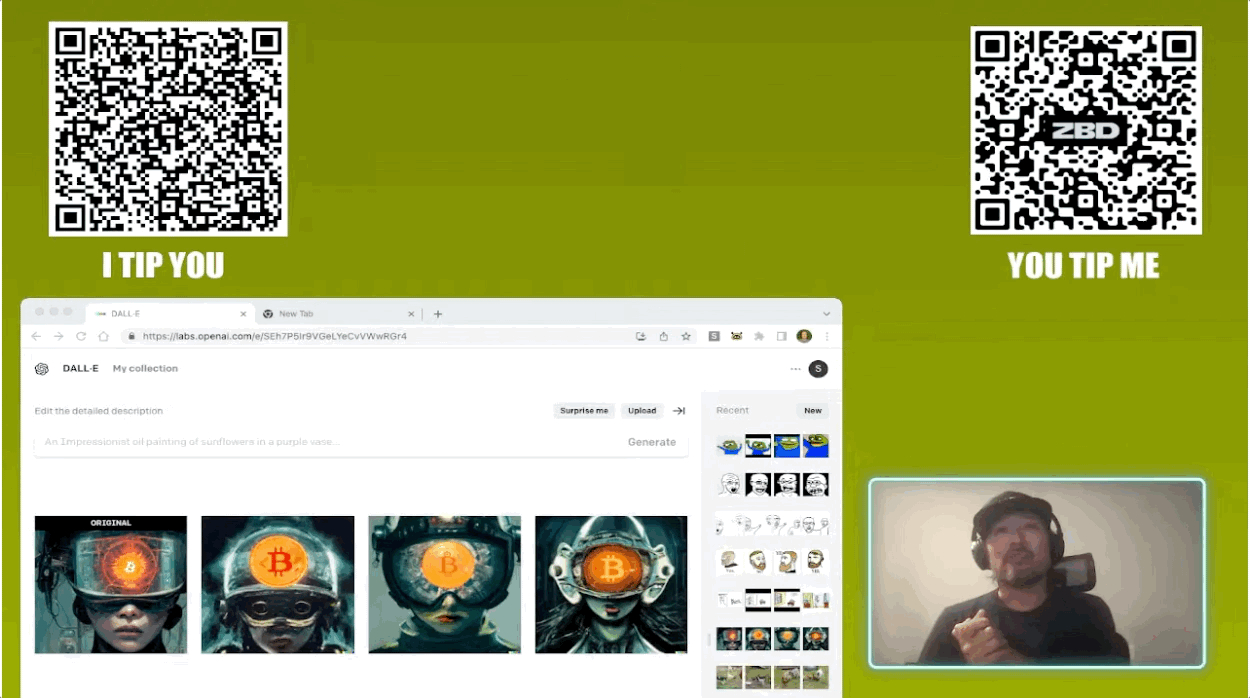Open the gray S extension icon

(x=714, y=337)
